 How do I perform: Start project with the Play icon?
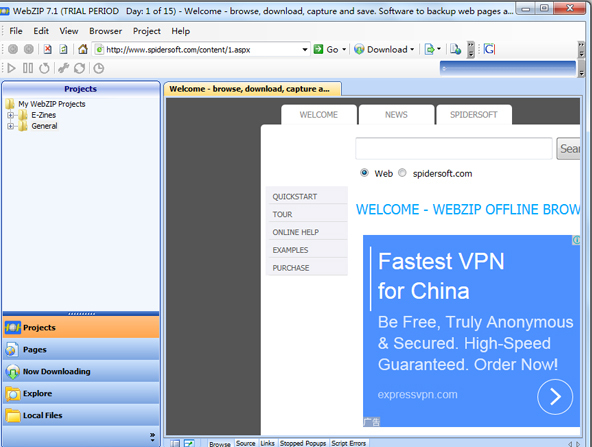(x=11, y=68)
